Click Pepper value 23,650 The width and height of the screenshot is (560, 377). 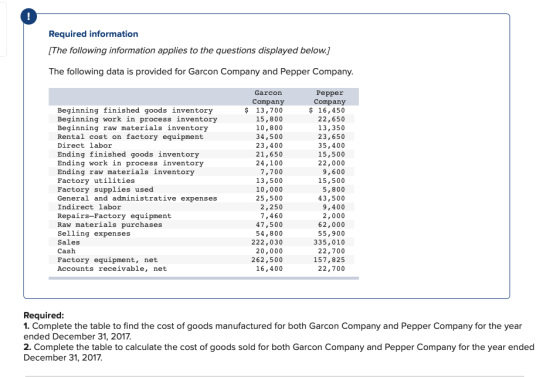[x=331, y=137]
